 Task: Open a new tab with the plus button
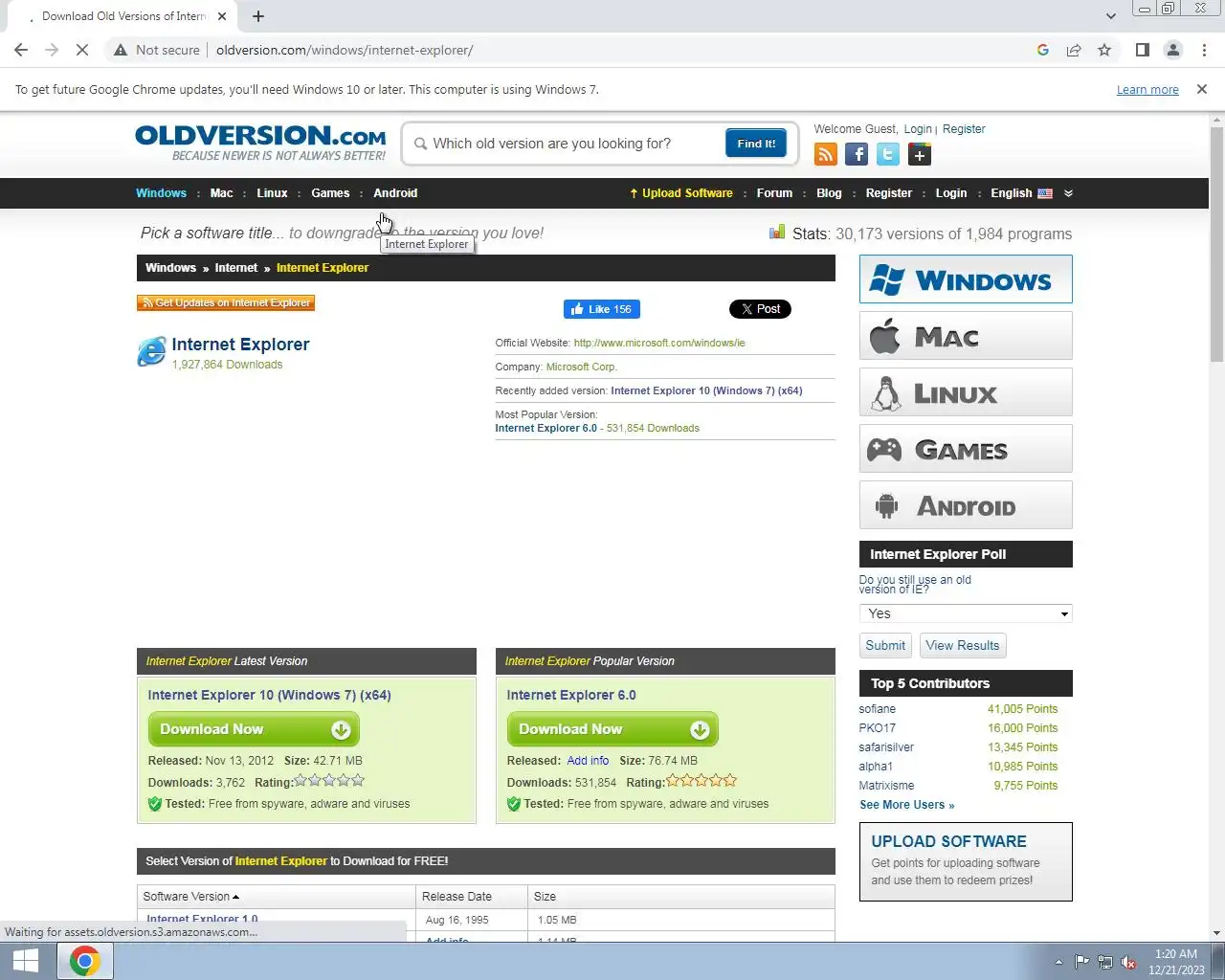coord(258,16)
